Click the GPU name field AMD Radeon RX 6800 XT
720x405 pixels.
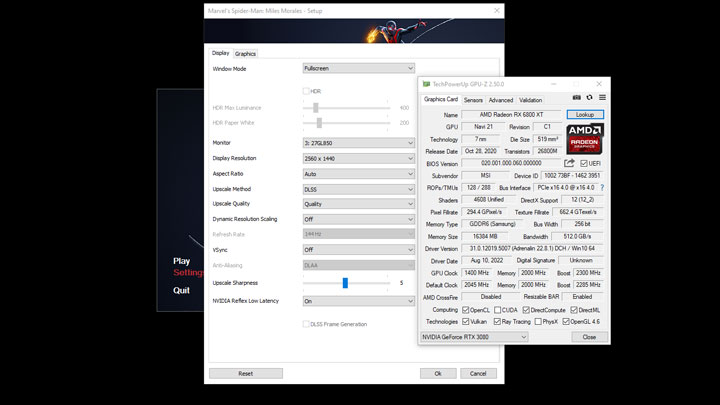511,115
